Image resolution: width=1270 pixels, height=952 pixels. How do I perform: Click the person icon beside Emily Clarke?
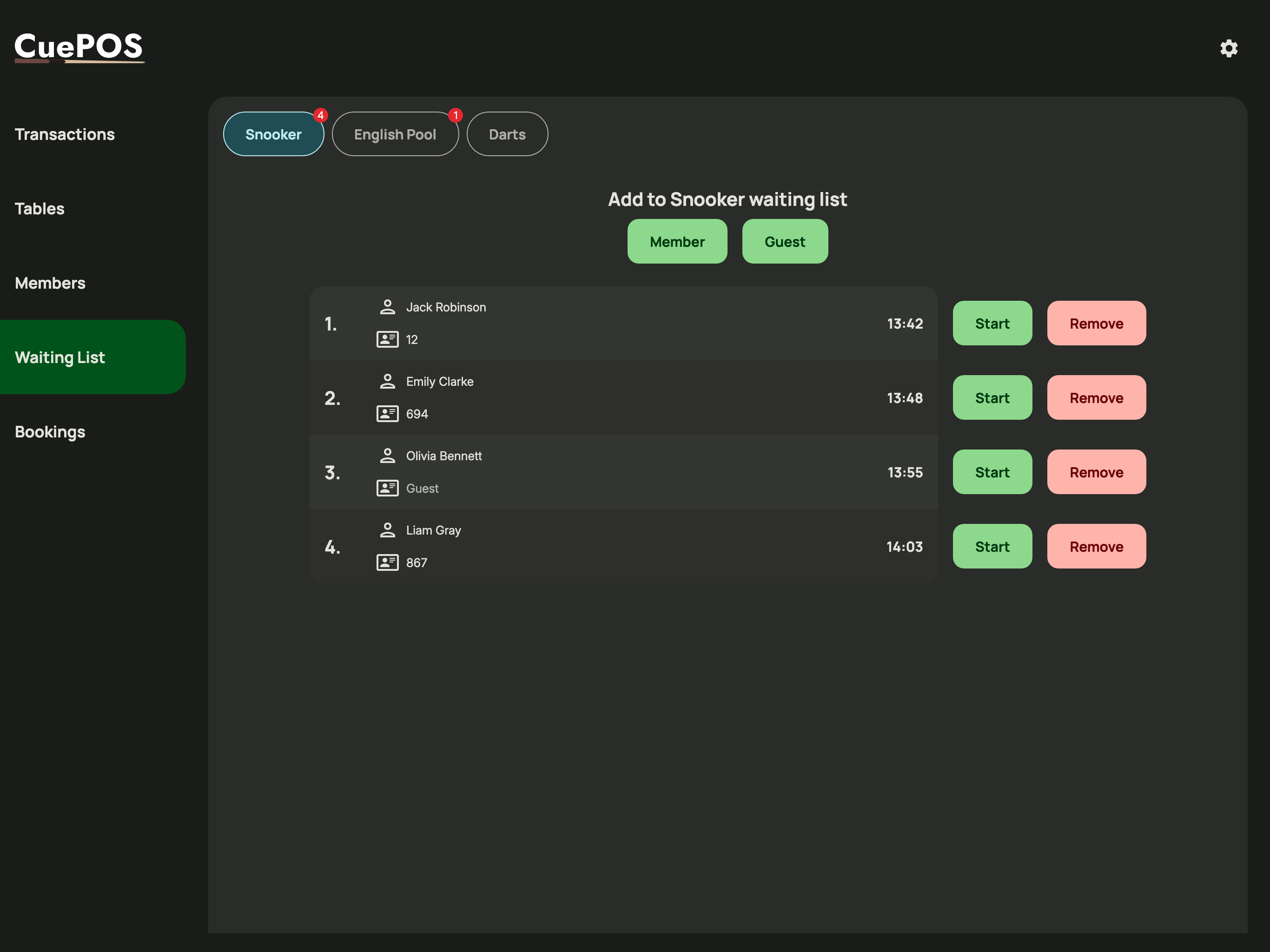(x=388, y=381)
